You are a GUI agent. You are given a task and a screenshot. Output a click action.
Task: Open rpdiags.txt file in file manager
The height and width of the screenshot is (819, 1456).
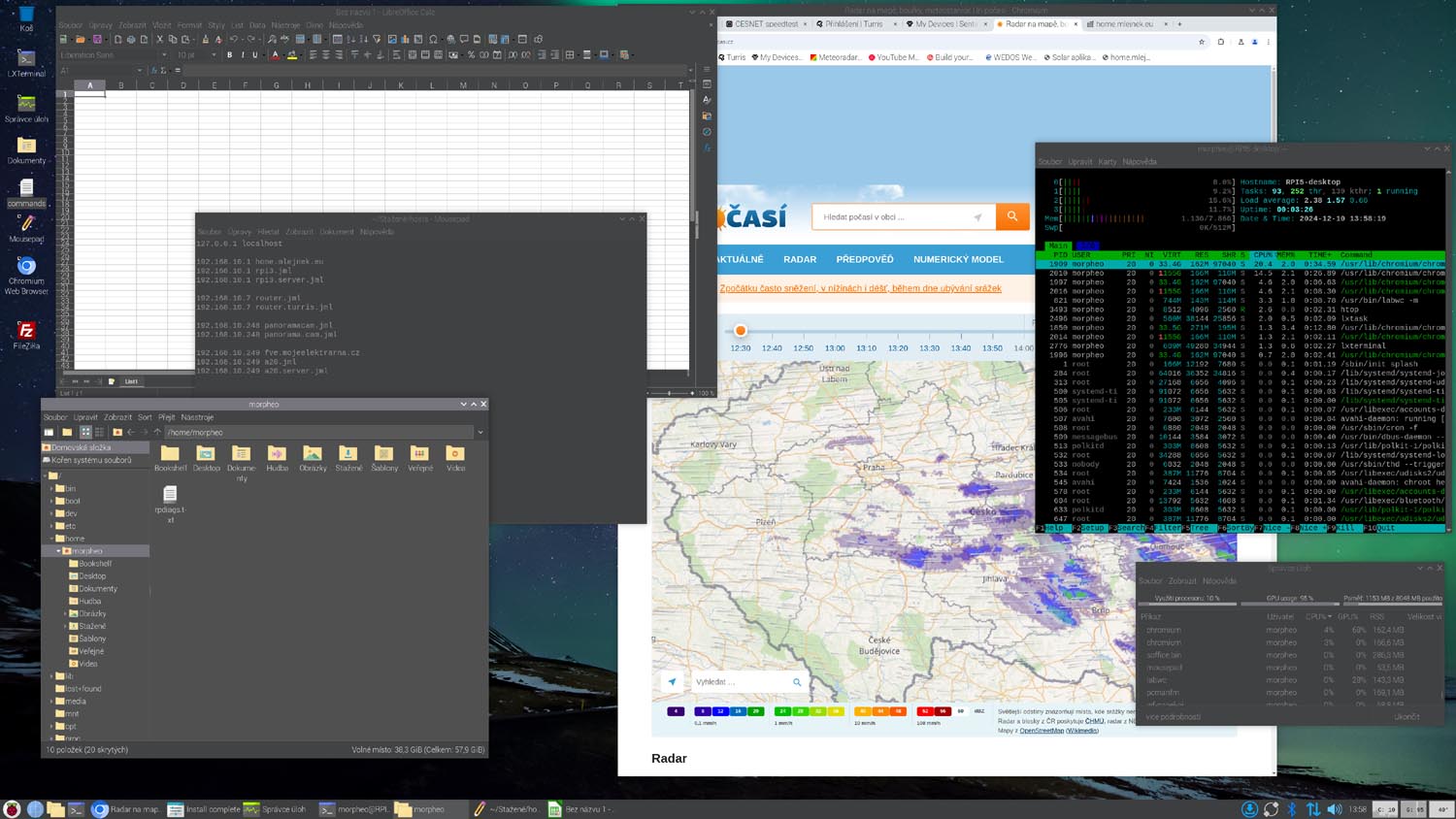(x=170, y=505)
